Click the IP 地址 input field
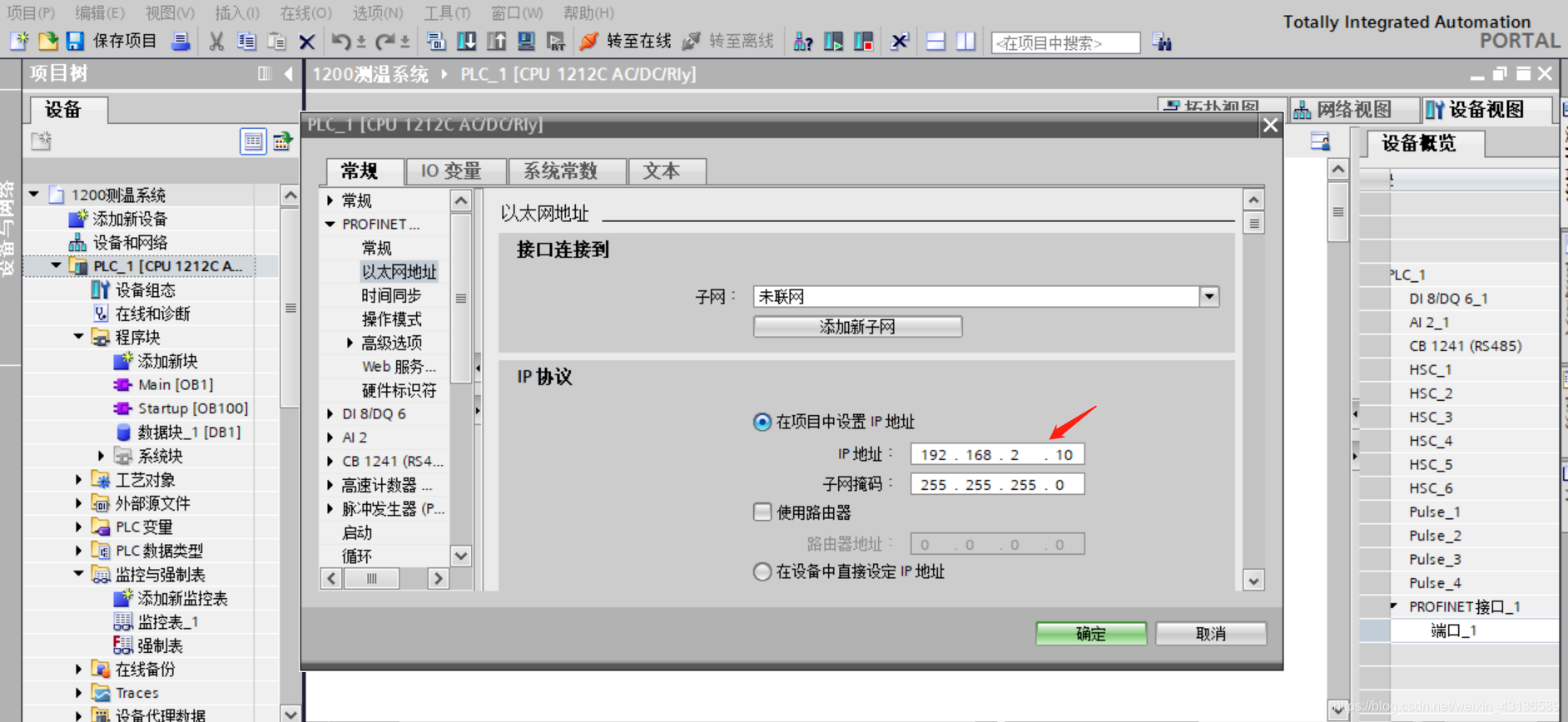This screenshot has width=1568, height=722. 997,454
